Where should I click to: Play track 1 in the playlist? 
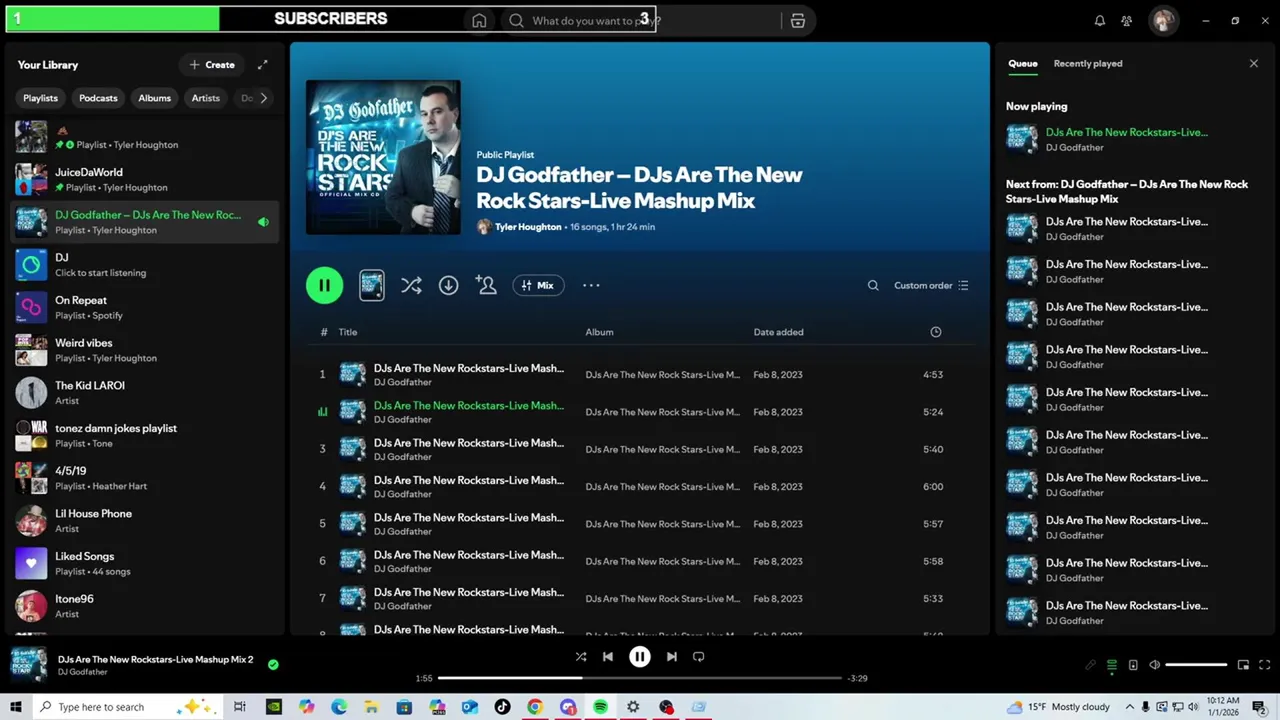pos(322,374)
